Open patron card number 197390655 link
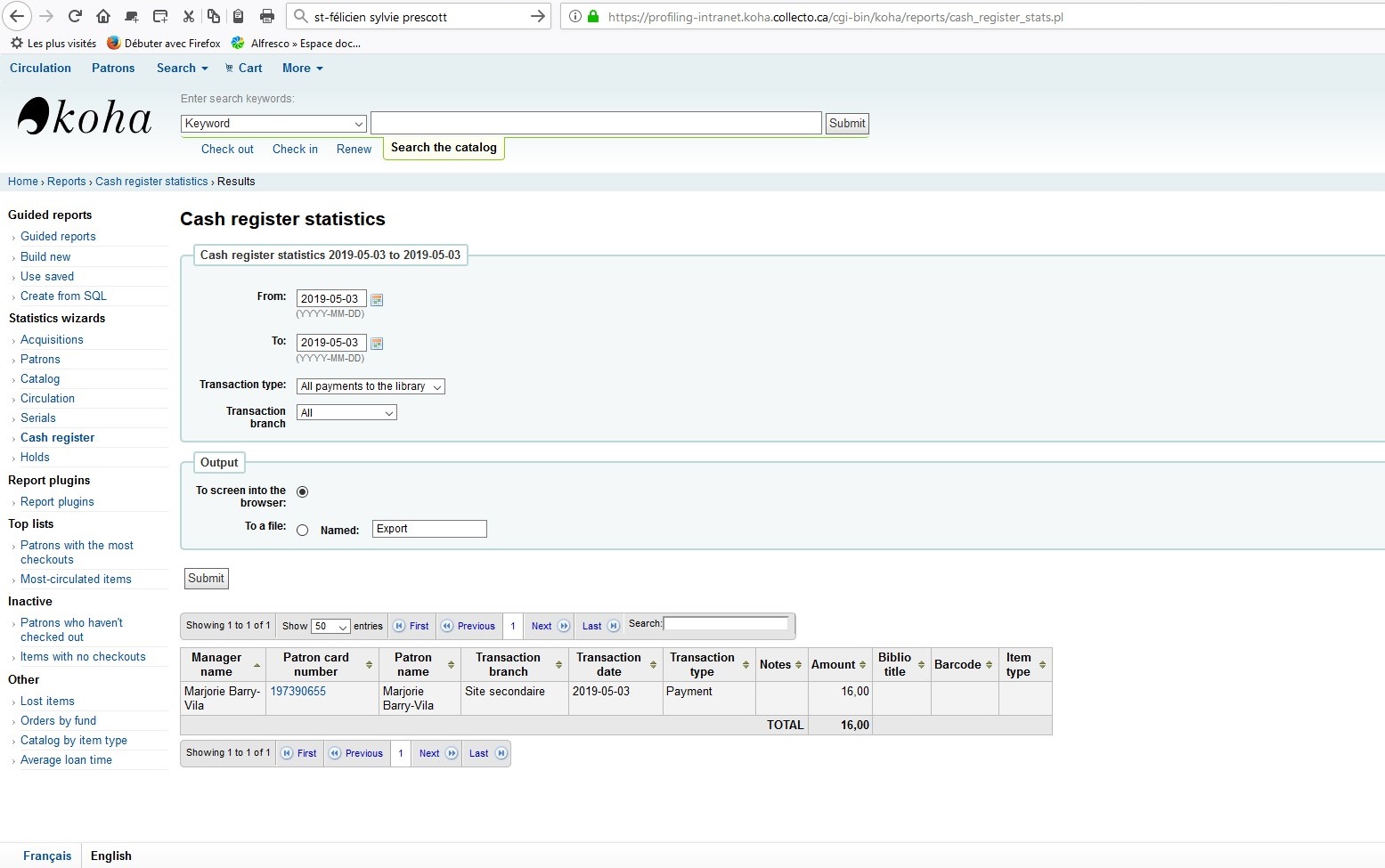This screenshot has height=868, width=1385. [x=298, y=692]
